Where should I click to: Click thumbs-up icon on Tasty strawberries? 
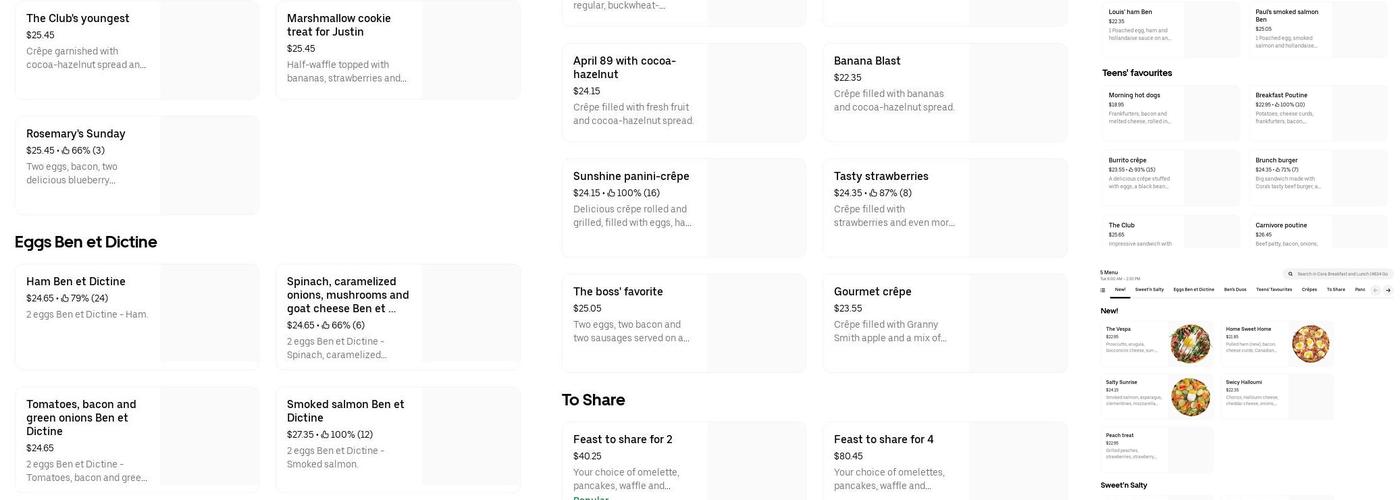[x=873, y=193]
